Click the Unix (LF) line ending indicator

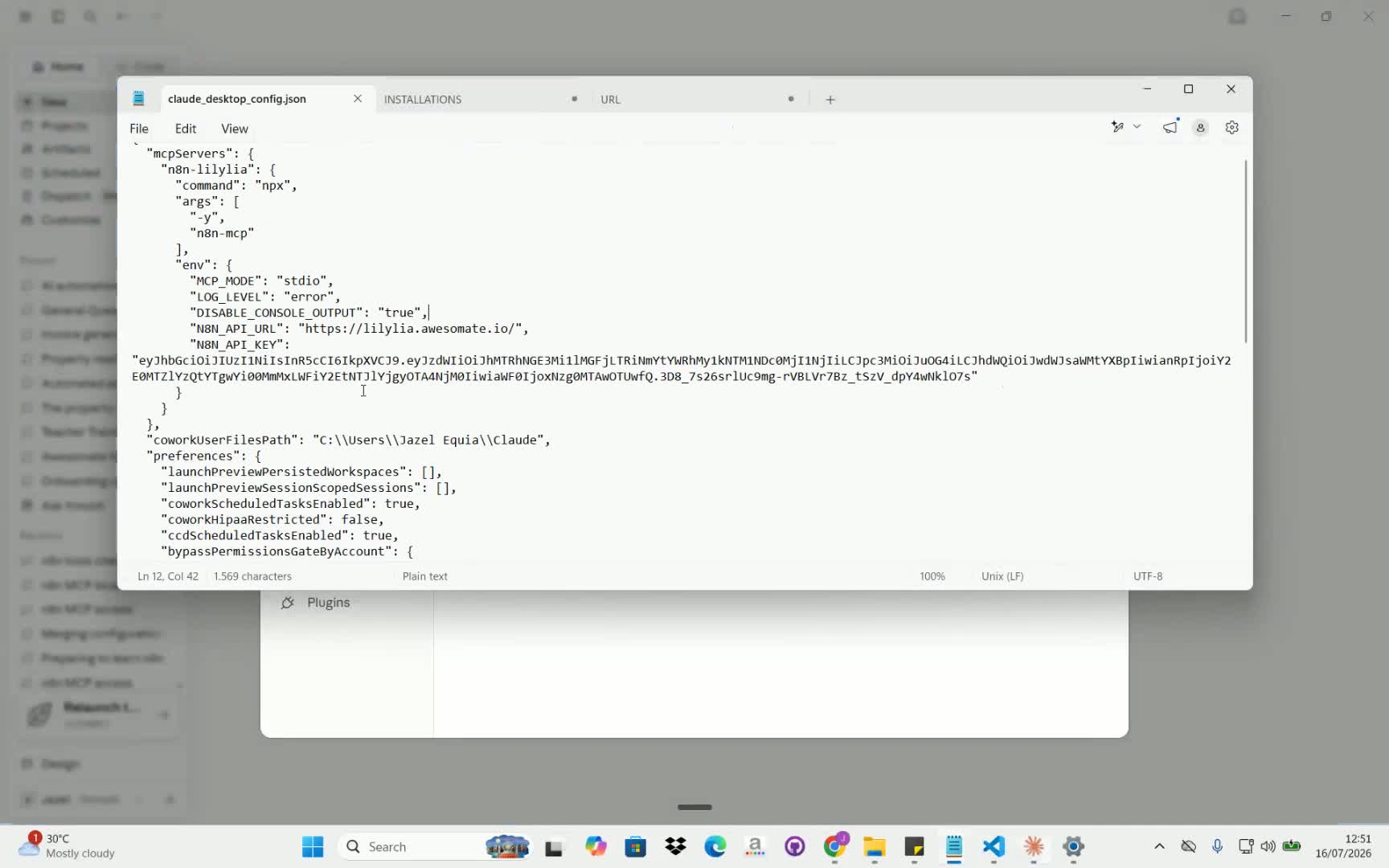coord(1002,576)
